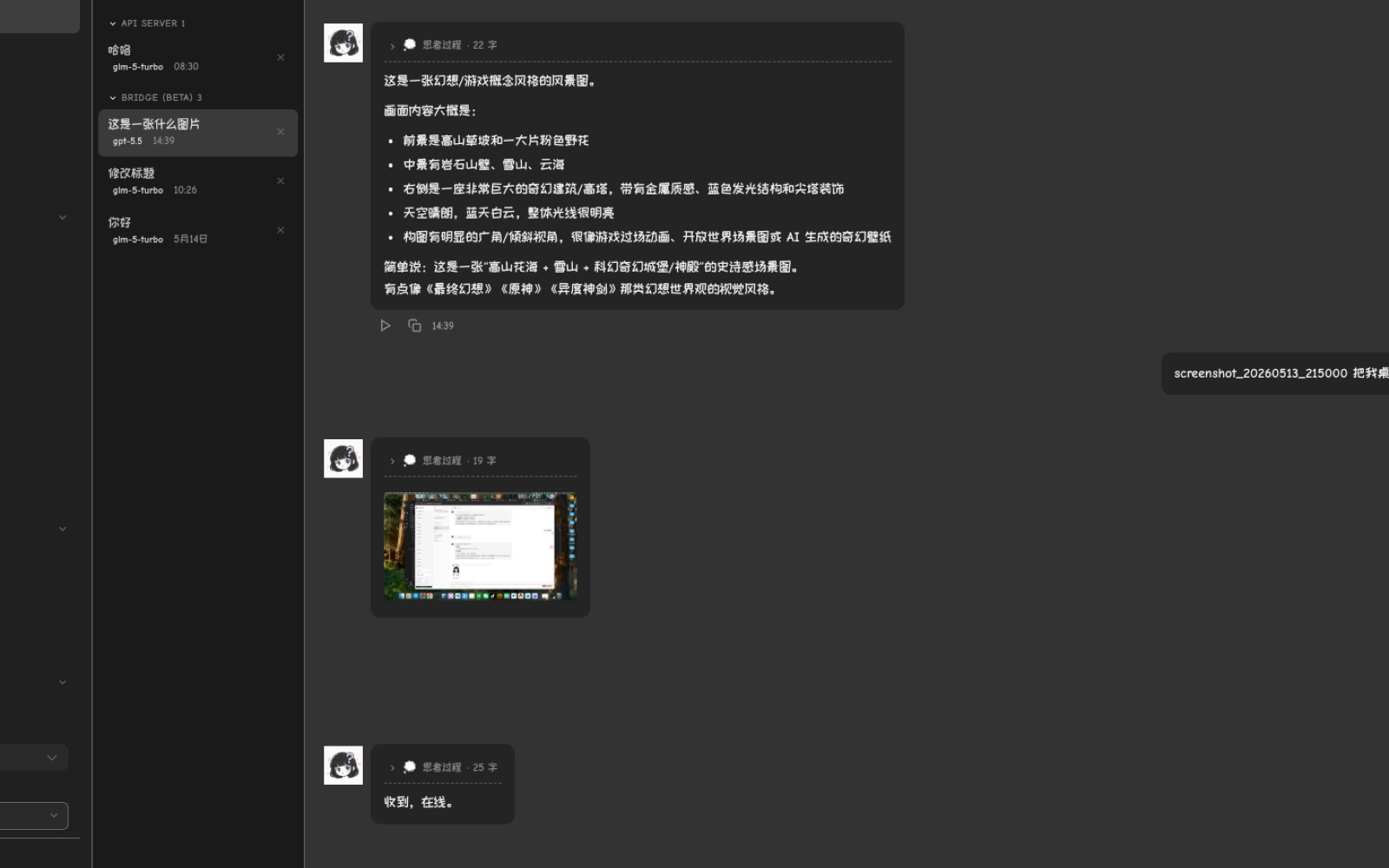Open the desktop screenshot thumbnail in the chat
The image size is (1389, 868).
point(480,547)
